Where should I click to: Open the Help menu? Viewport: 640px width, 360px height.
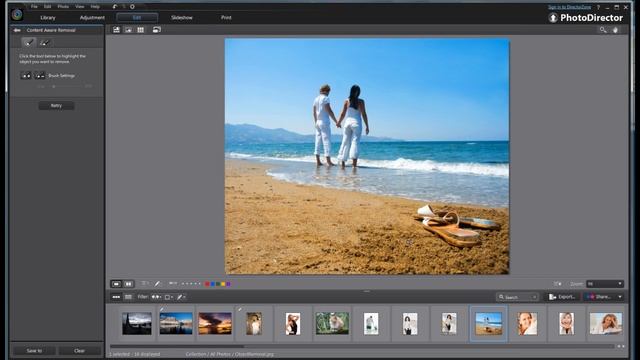click(x=95, y=7)
